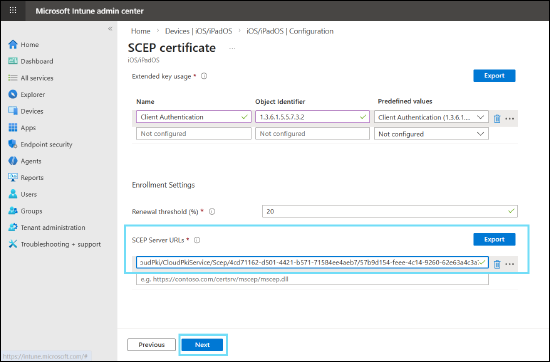Open the app launcher waffle icon
The width and height of the screenshot is (550, 362).
13,11
